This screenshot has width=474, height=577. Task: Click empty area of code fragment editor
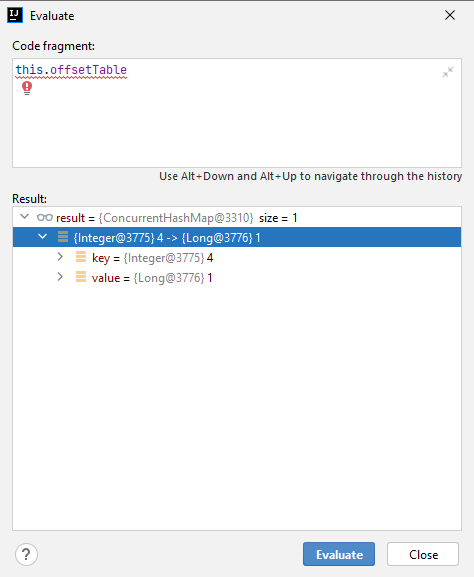click(x=237, y=129)
